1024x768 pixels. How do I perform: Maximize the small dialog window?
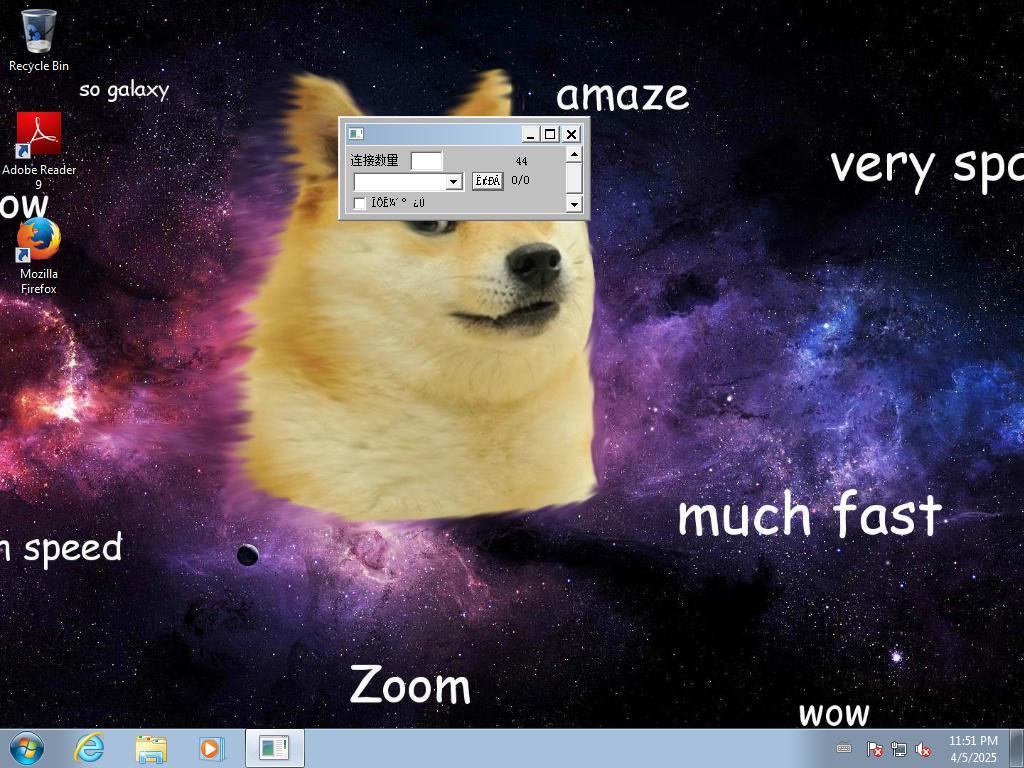click(550, 135)
